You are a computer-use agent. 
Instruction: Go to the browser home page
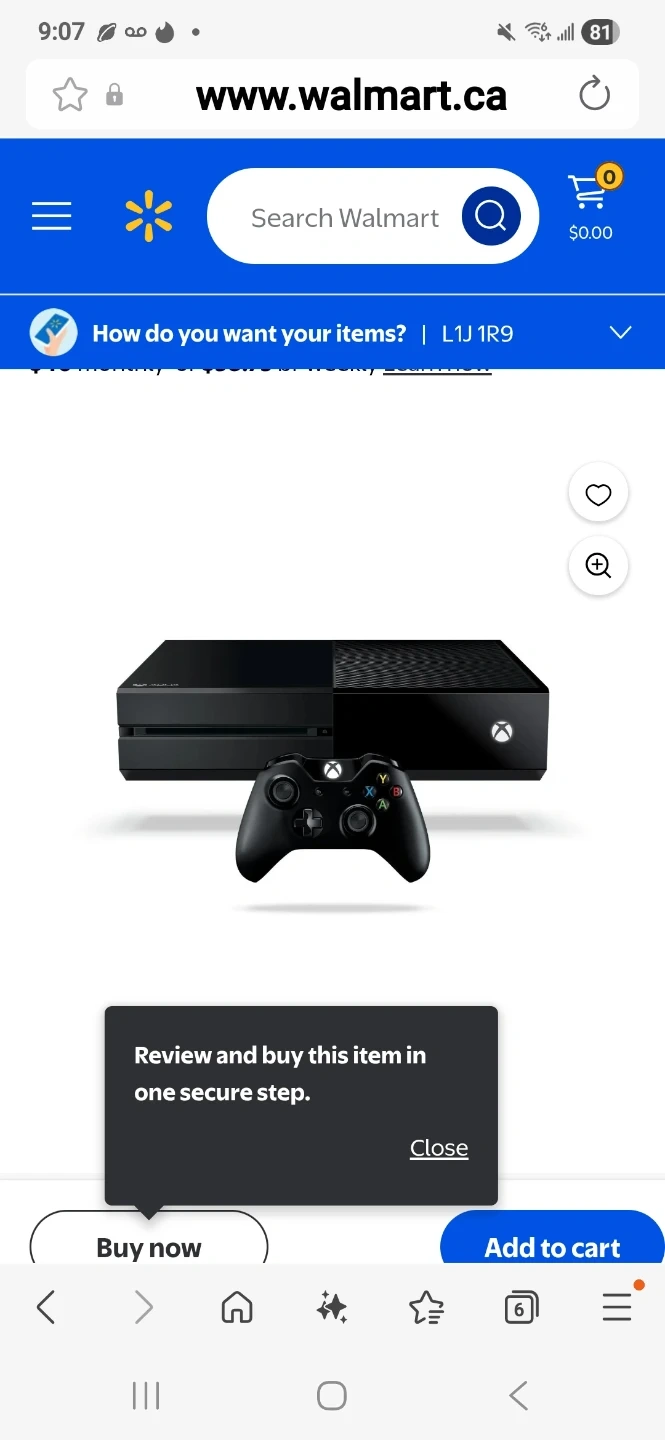(237, 1307)
